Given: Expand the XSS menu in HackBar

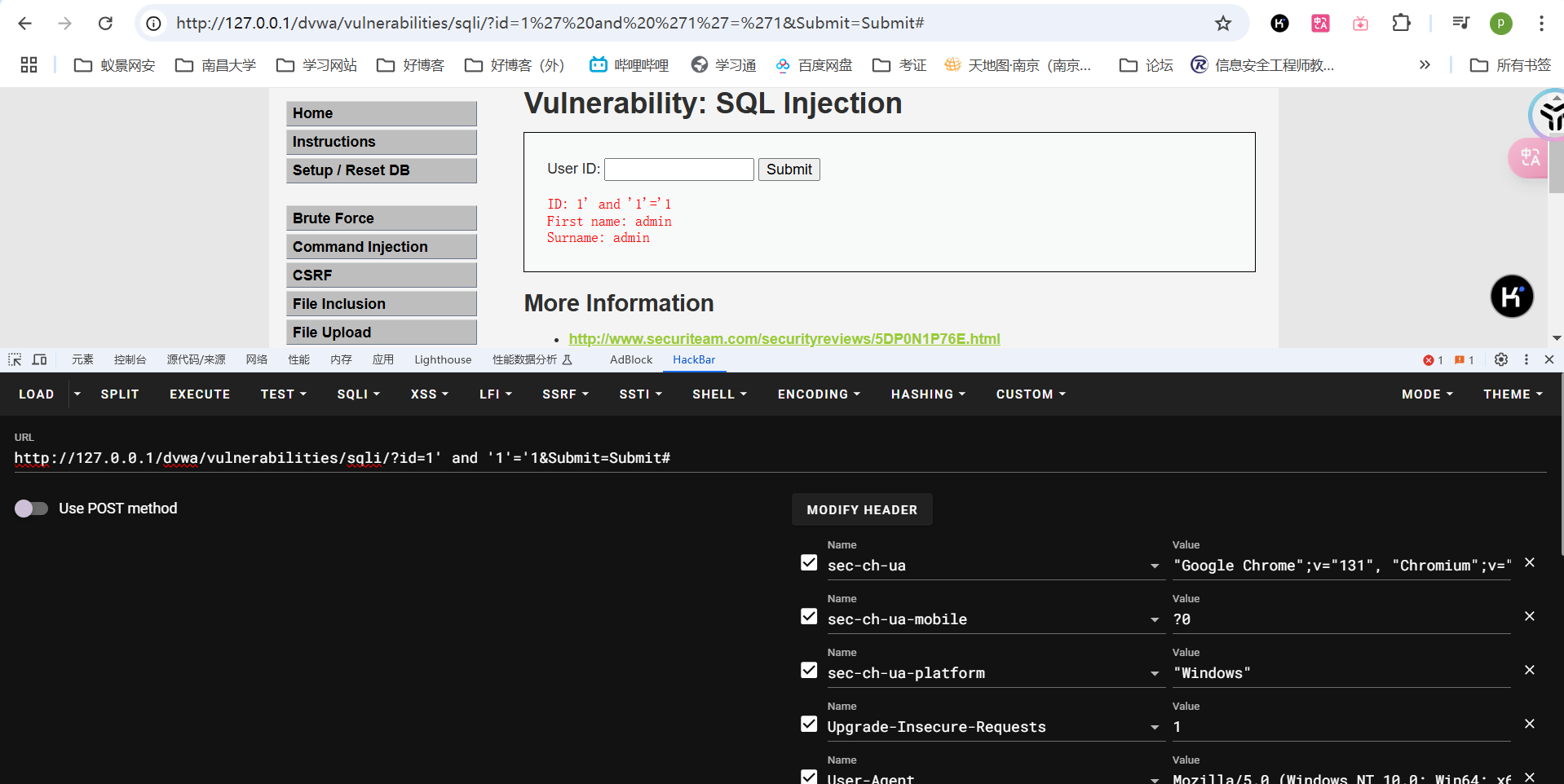Looking at the screenshot, I should tap(430, 394).
